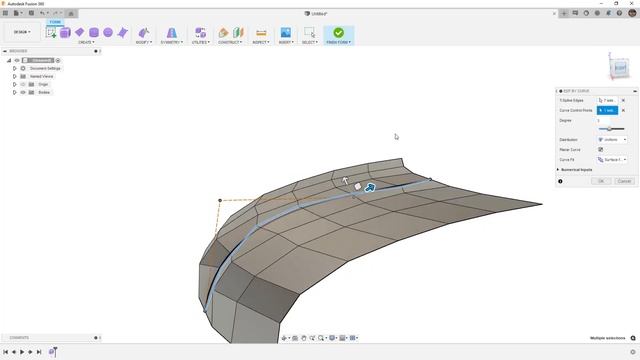Select the Sphere form tool

tap(108, 32)
